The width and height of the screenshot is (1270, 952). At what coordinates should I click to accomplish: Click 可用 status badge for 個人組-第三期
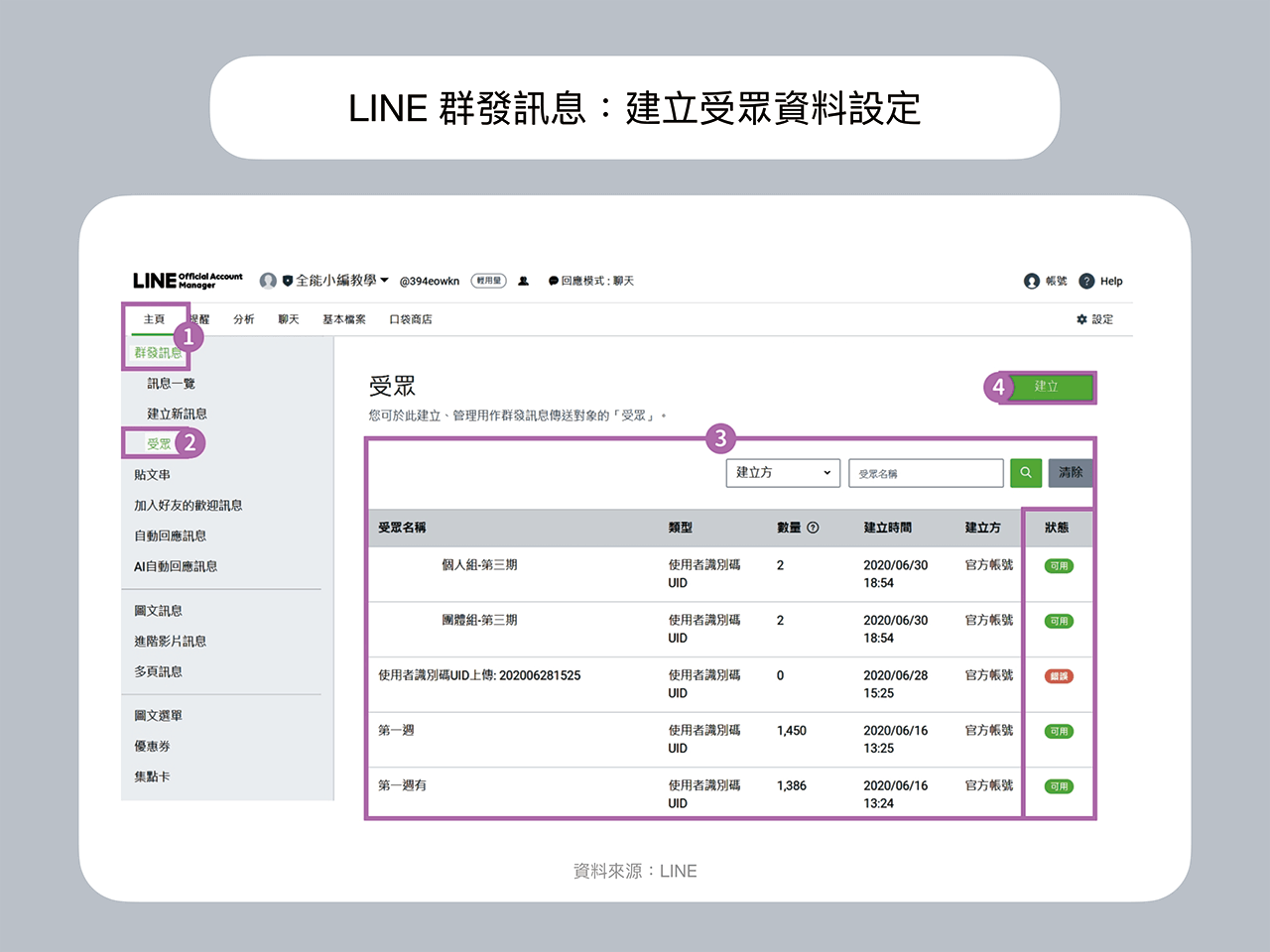[1059, 566]
